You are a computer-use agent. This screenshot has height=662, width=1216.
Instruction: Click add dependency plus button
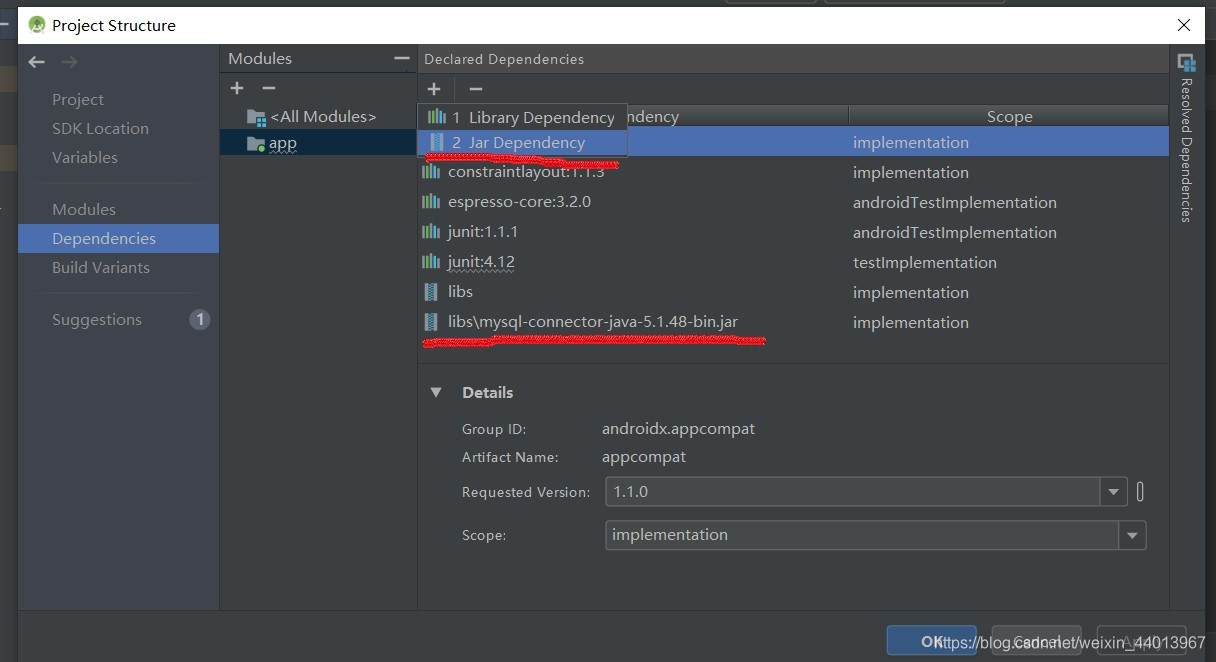[434, 89]
